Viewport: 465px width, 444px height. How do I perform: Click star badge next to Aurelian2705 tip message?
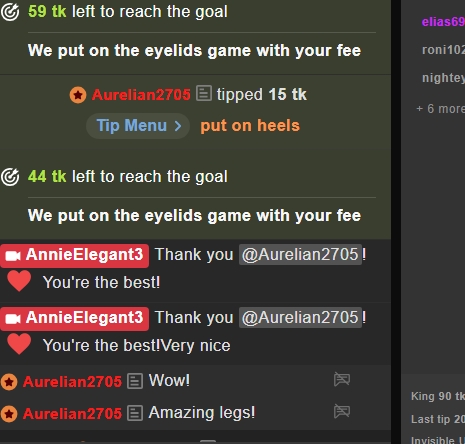click(x=78, y=95)
